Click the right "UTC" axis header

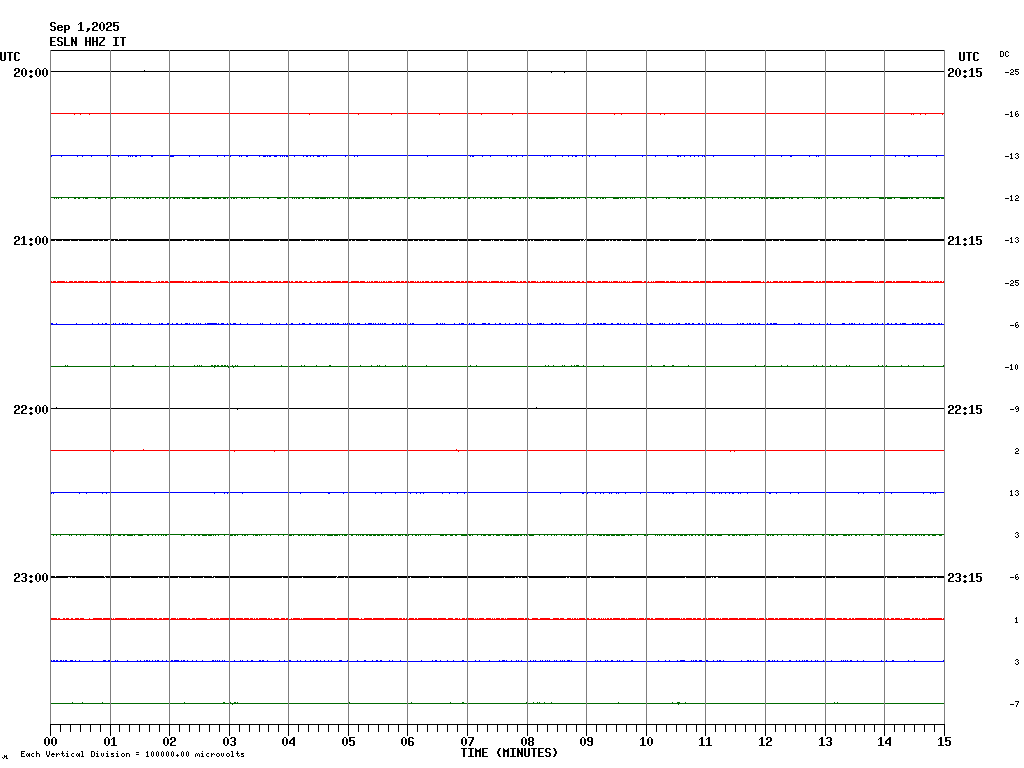pyautogui.click(x=968, y=57)
